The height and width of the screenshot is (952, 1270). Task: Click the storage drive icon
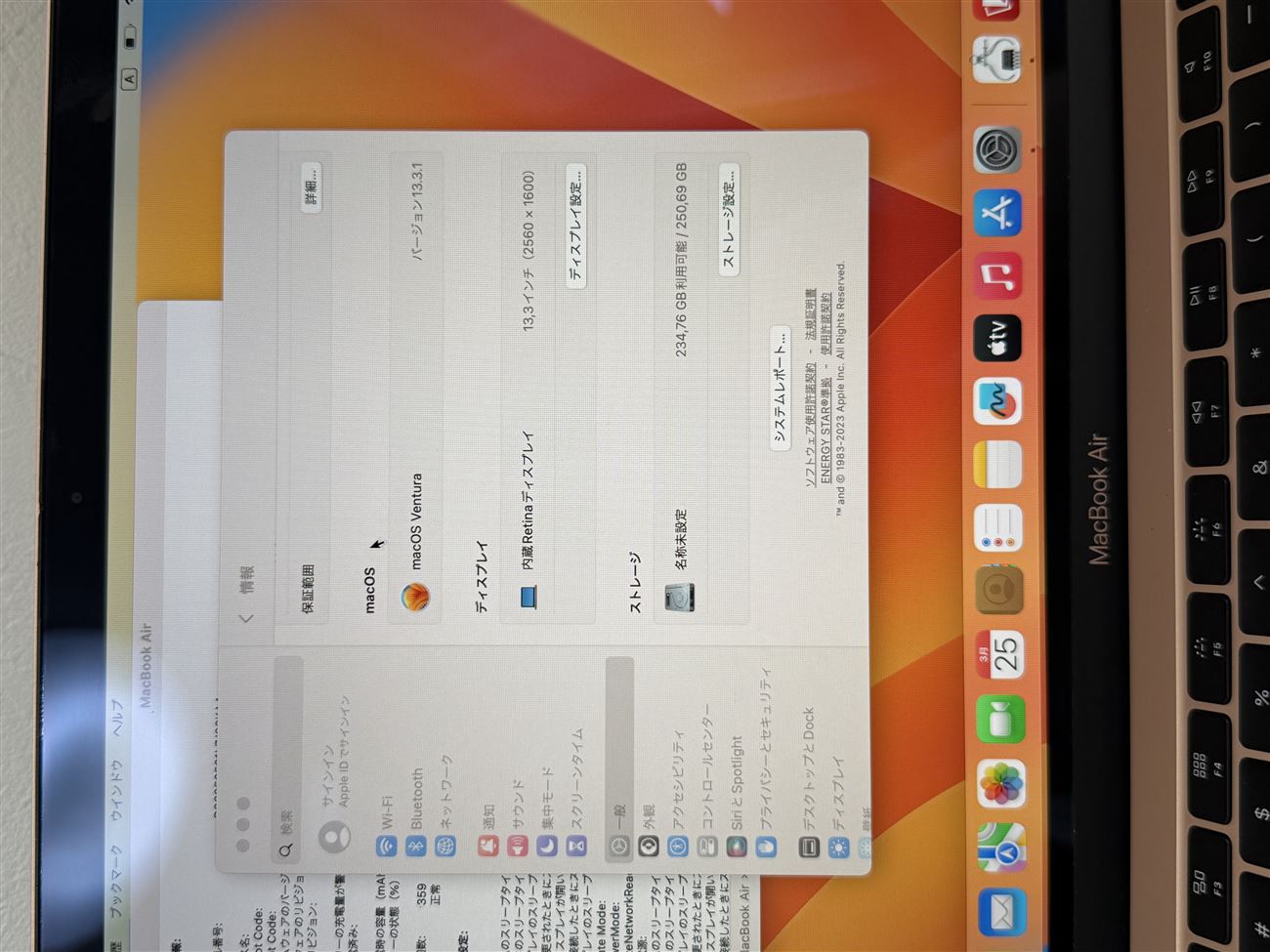679,598
